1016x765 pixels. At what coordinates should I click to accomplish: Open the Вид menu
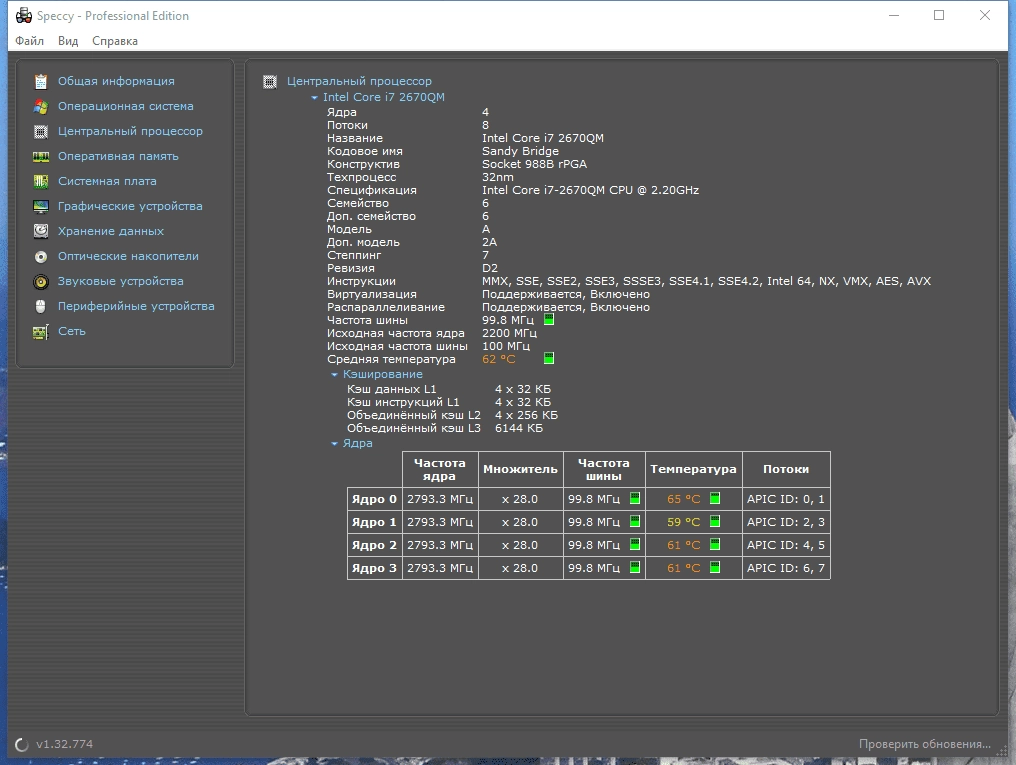[68, 41]
